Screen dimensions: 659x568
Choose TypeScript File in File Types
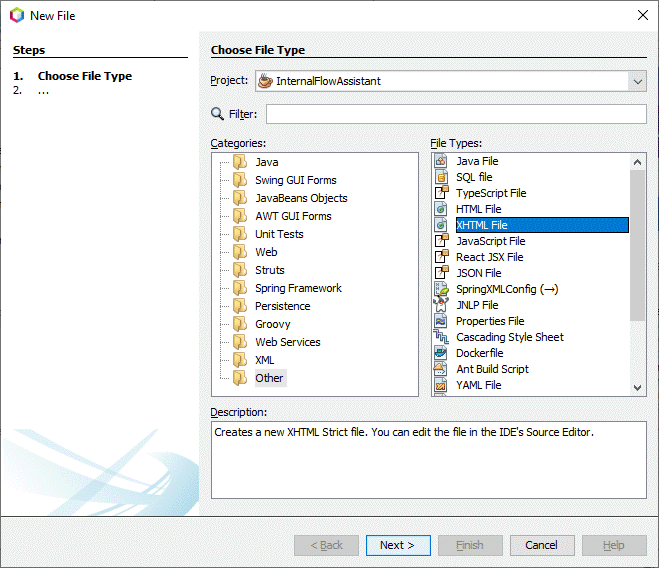pyautogui.click(x=491, y=193)
